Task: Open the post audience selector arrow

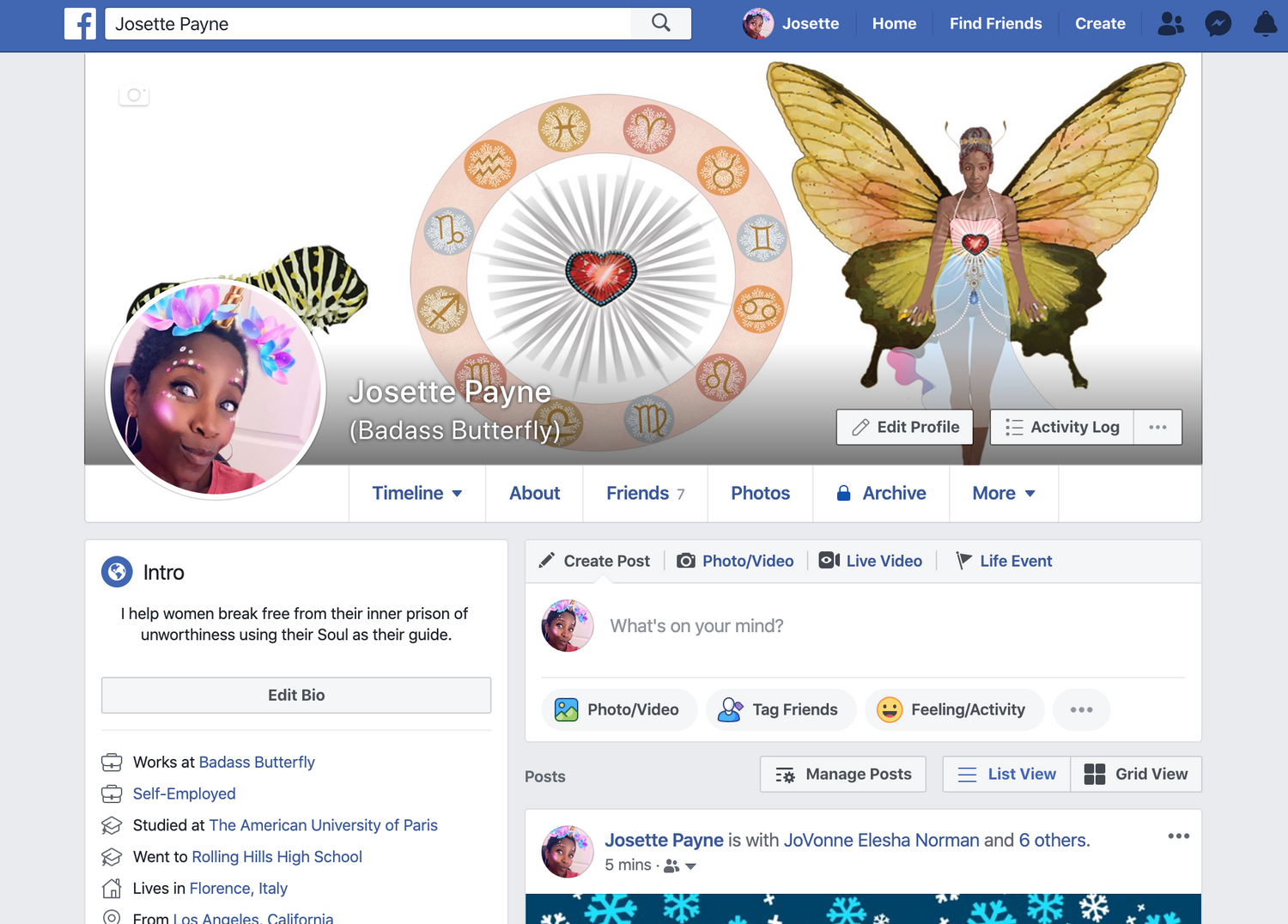Action: pos(690,866)
